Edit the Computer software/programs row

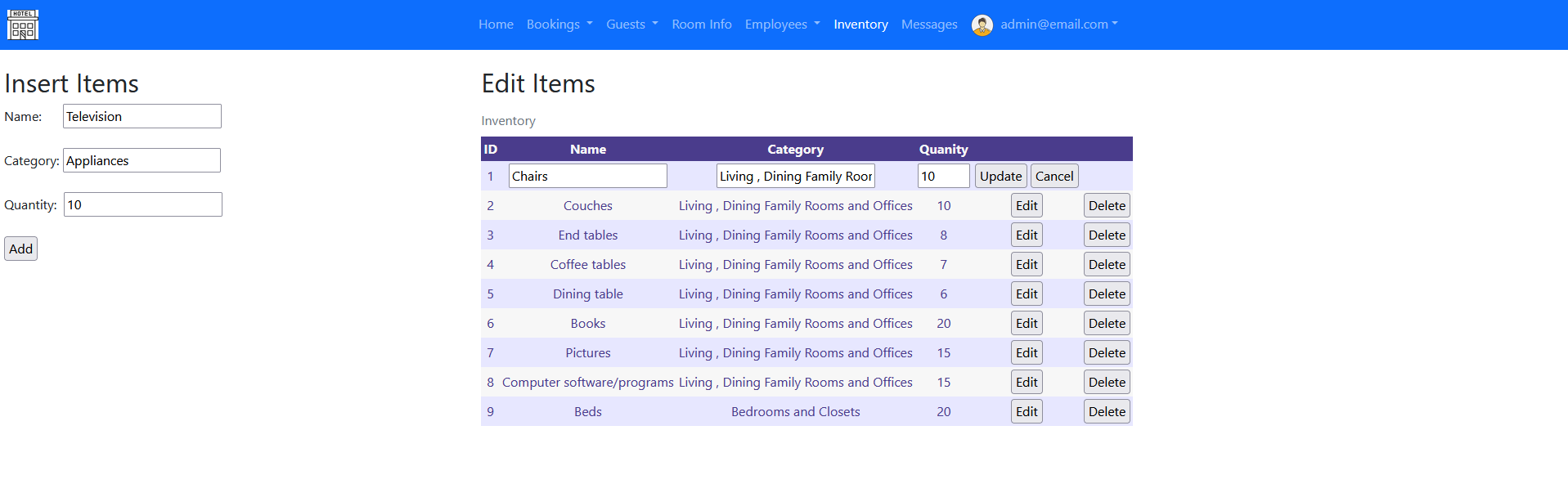tap(1026, 383)
